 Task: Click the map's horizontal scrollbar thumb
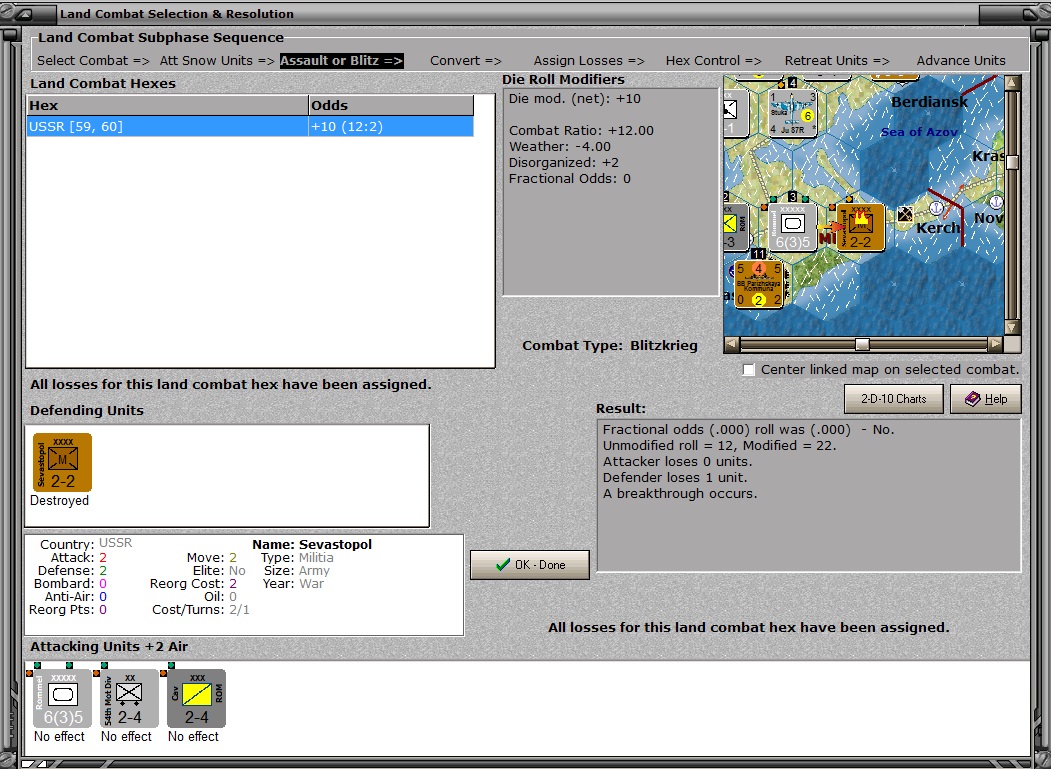pyautogui.click(x=863, y=345)
